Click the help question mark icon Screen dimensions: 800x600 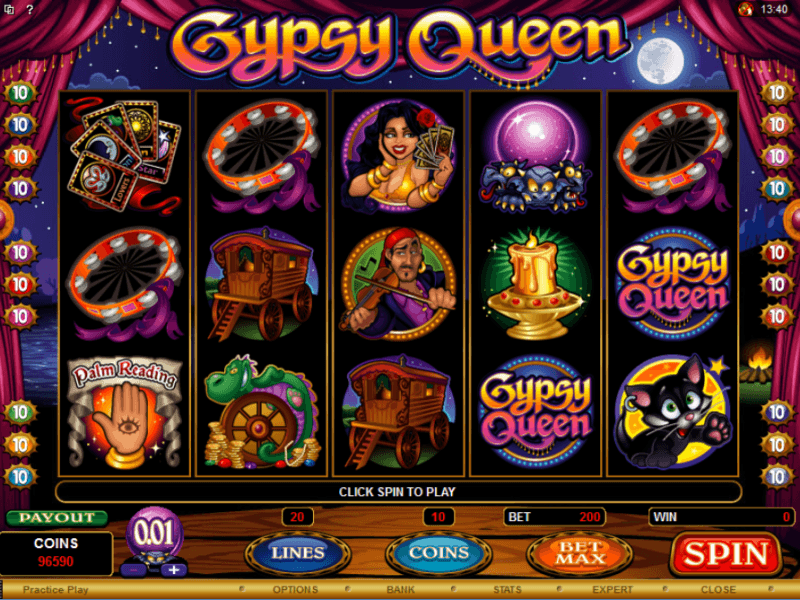point(30,9)
